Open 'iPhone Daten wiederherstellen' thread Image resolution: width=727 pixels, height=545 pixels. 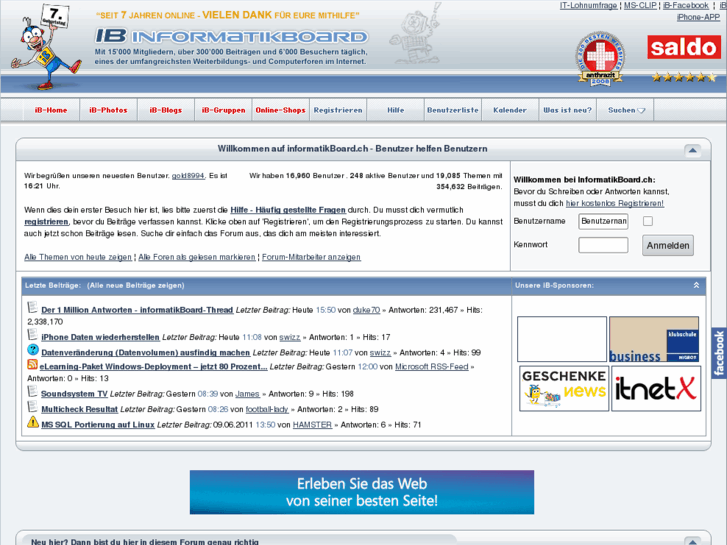pos(101,337)
